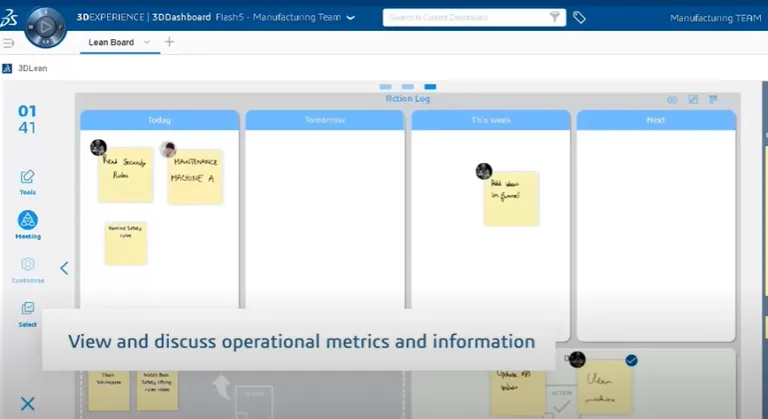Activate the Meeting mode
The height and width of the screenshot is (419, 768).
[x=28, y=224]
